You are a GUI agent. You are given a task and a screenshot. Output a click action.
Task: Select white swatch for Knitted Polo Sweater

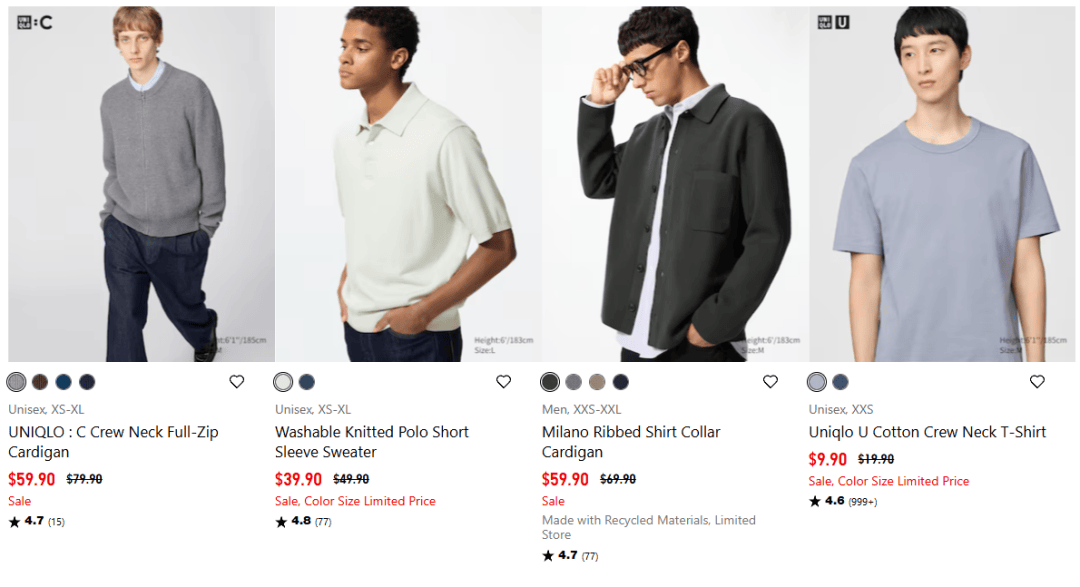pyautogui.click(x=283, y=382)
